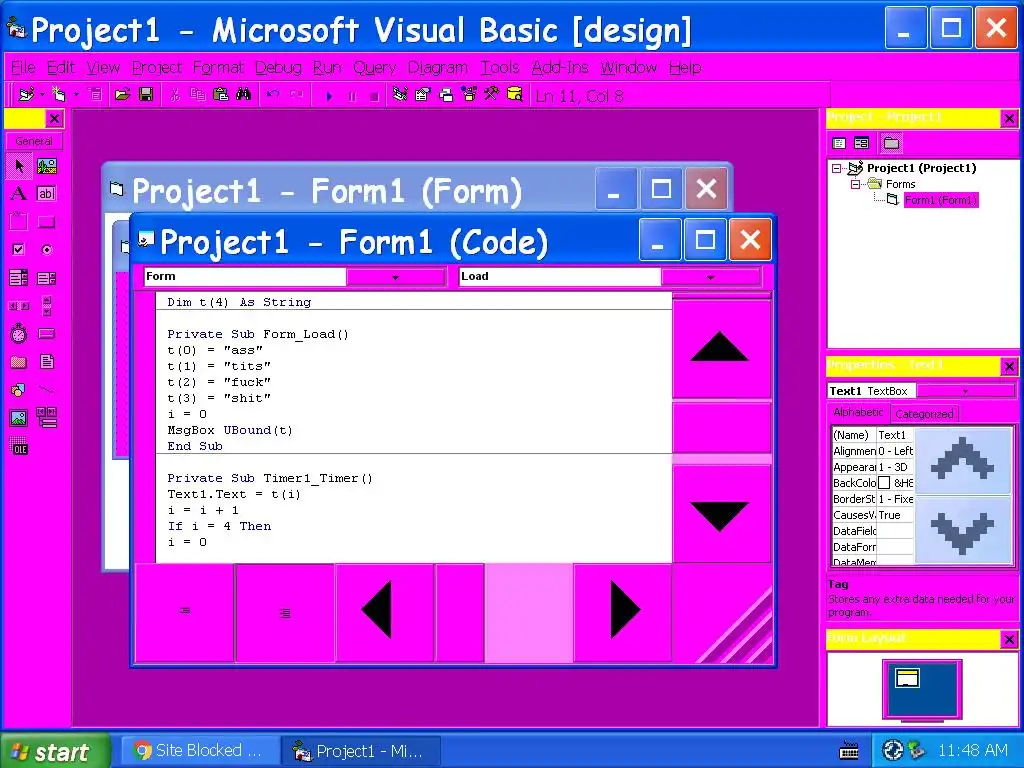Pick the ListBox control in the toolbox
1024x768 pixels.
point(46,278)
